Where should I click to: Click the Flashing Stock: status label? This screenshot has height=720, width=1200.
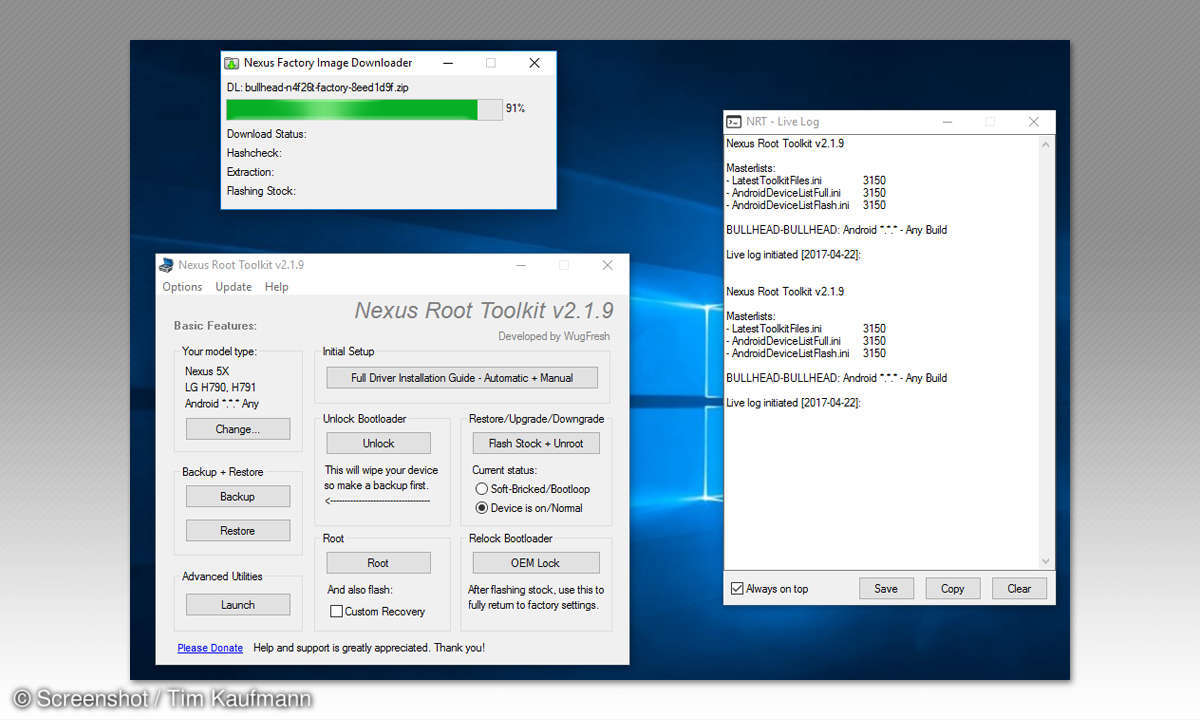261,191
